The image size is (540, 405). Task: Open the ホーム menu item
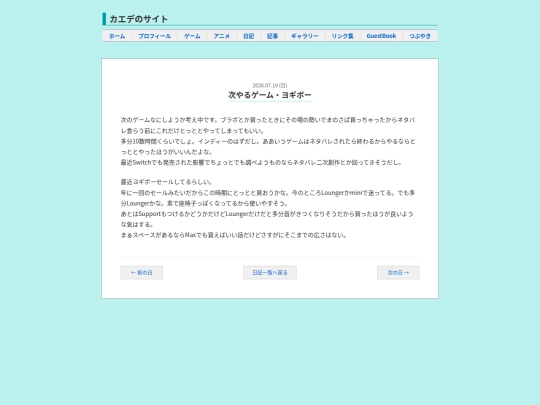117,36
